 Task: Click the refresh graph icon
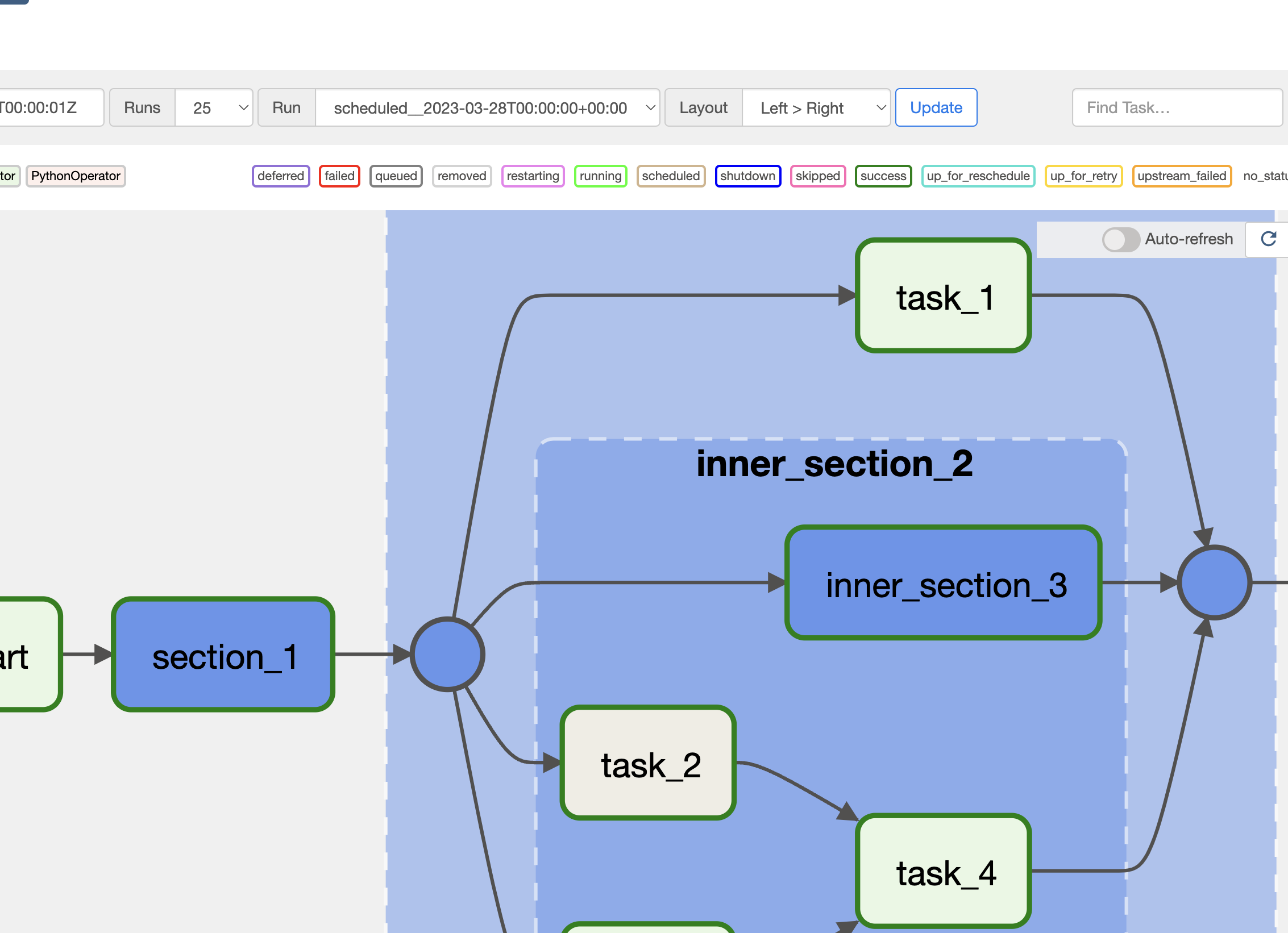[x=1269, y=239]
